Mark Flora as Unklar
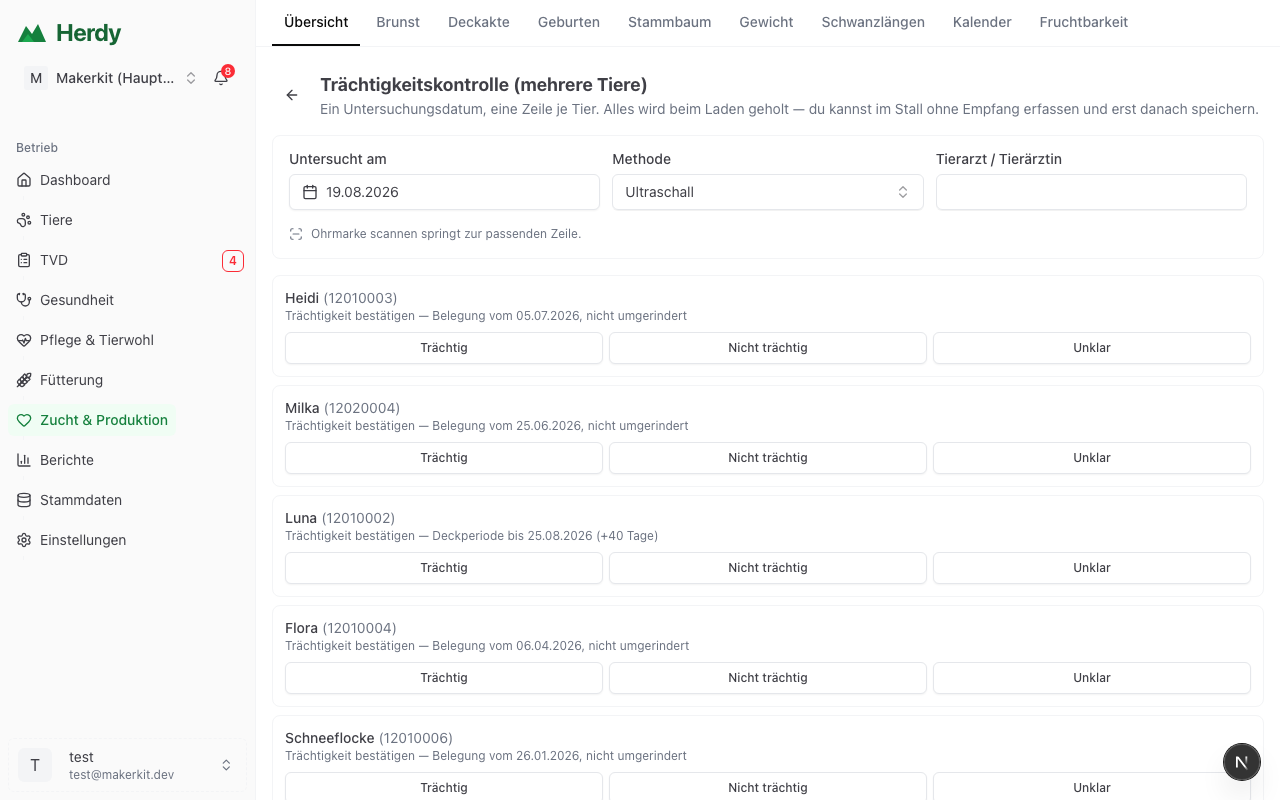1280x800 pixels. 1092,678
